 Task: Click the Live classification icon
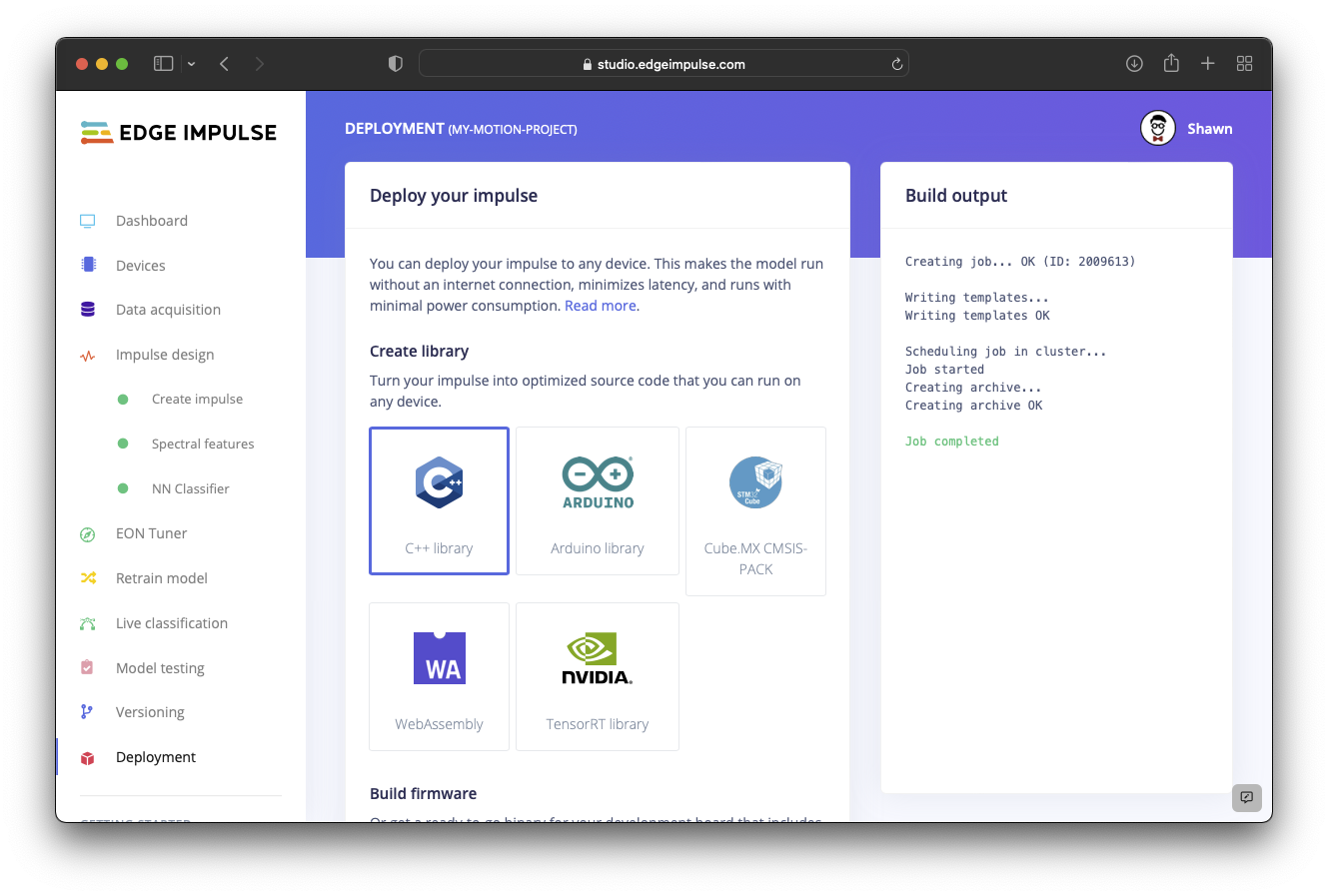88,623
